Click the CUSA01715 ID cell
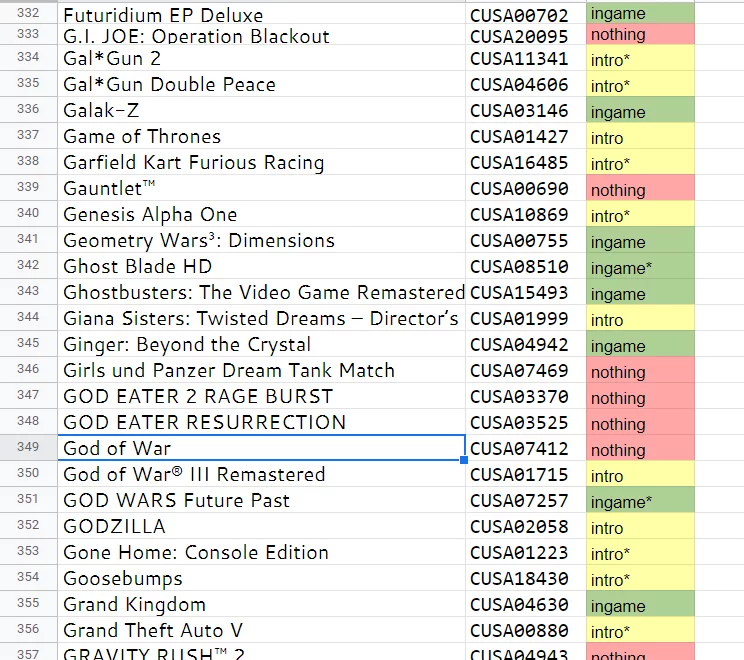This screenshot has width=744, height=660. click(x=526, y=474)
